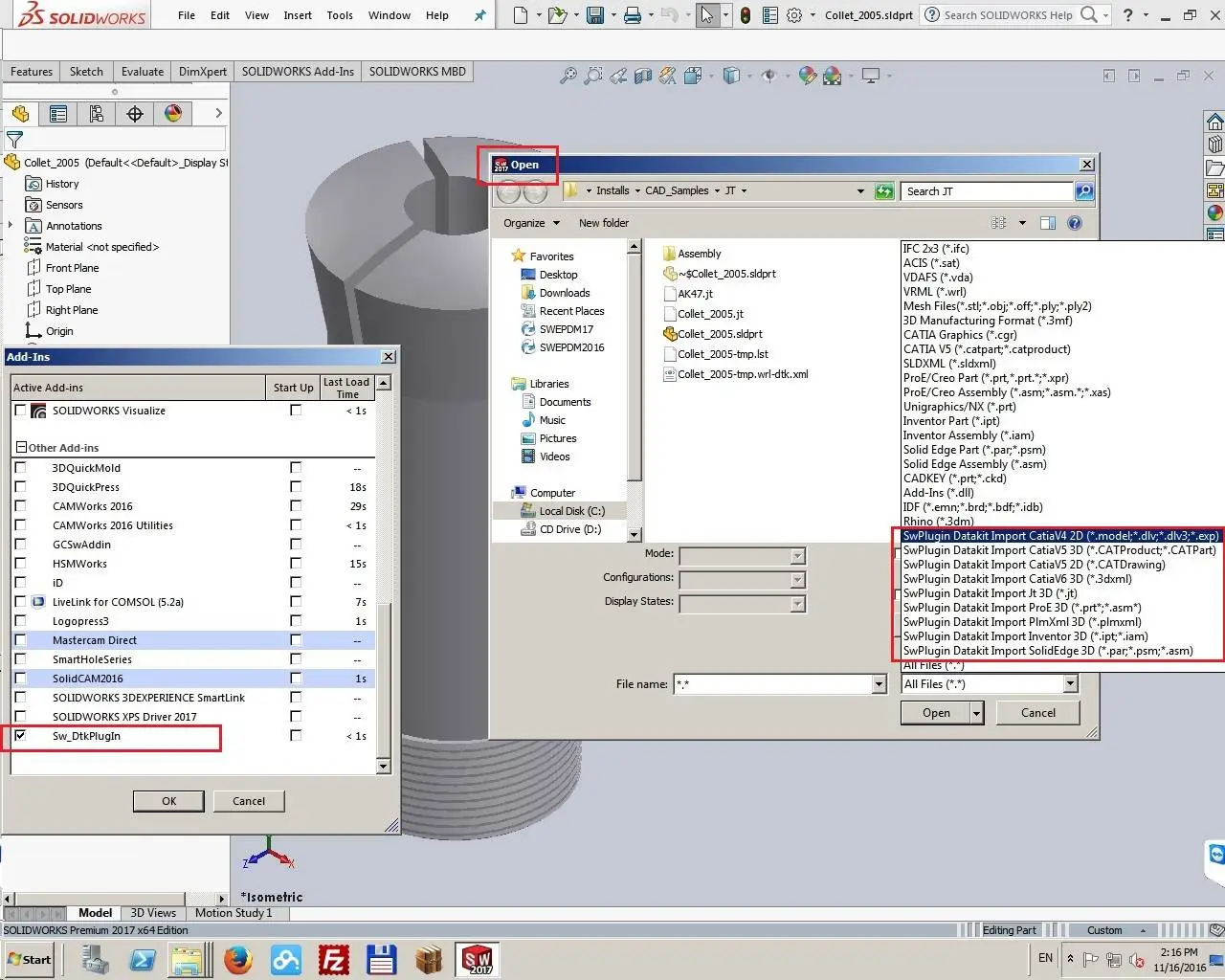
Task: Toggle Start Up checkbox for SolidCAM2016
Action: pos(296,679)
